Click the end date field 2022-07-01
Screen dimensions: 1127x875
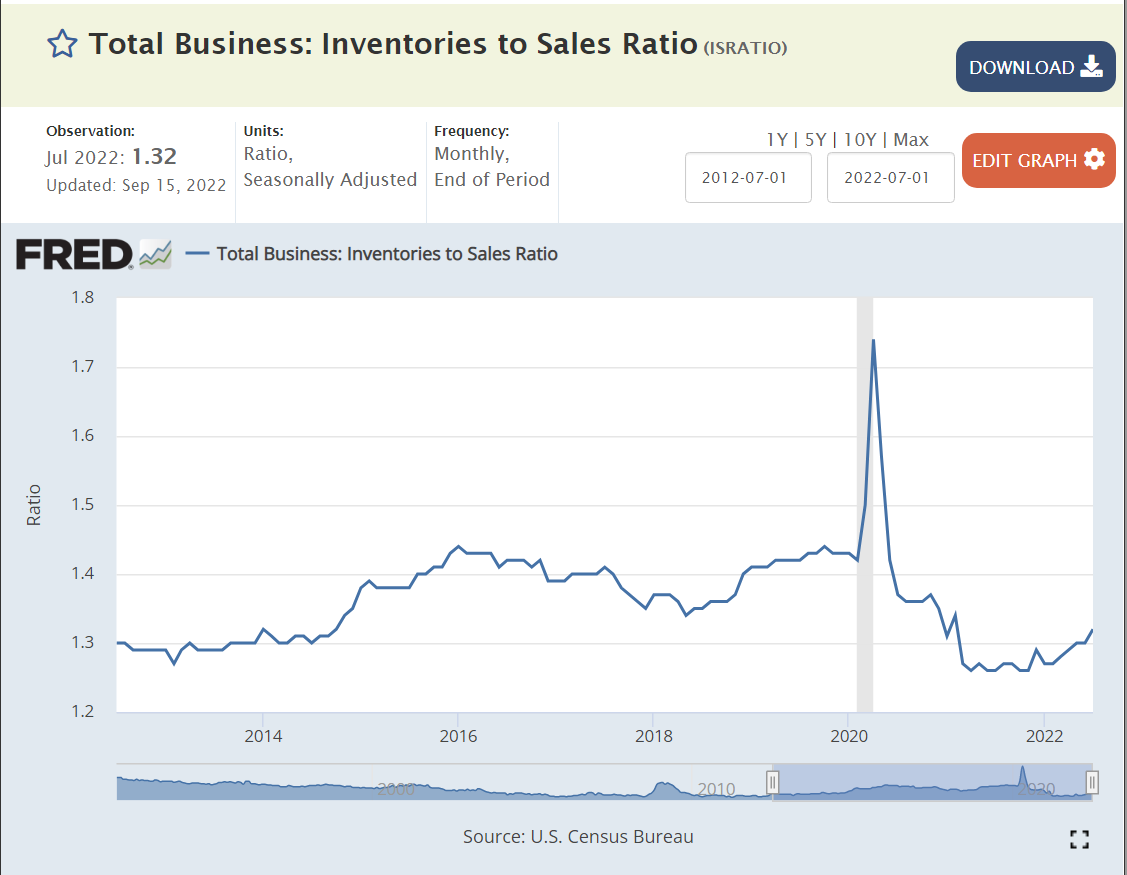pyautogui.click(x=890, y=178)
